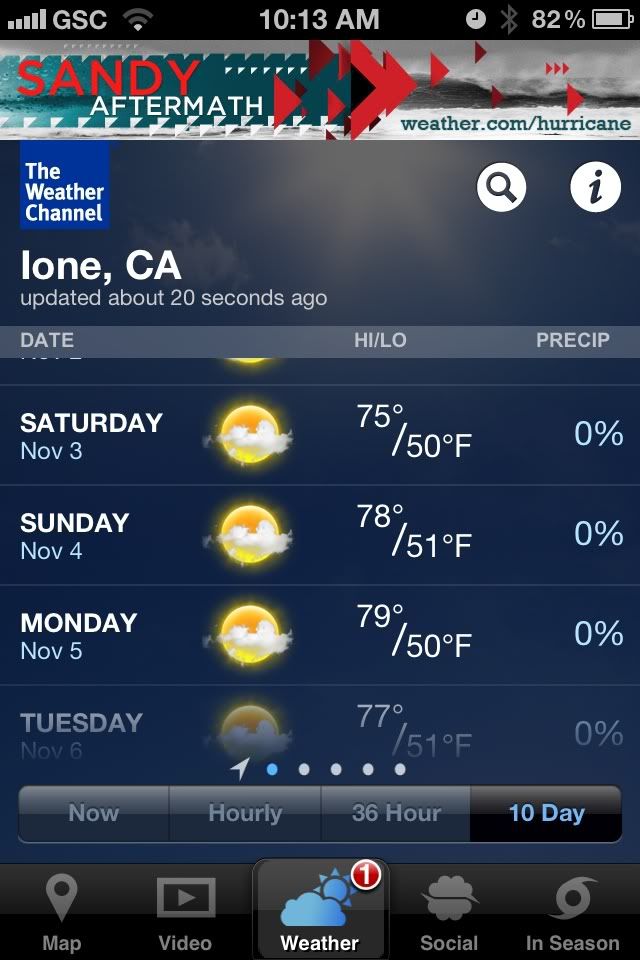
Task: Select the Weather tab cloud icon
Action: click(x=317, y=898)
